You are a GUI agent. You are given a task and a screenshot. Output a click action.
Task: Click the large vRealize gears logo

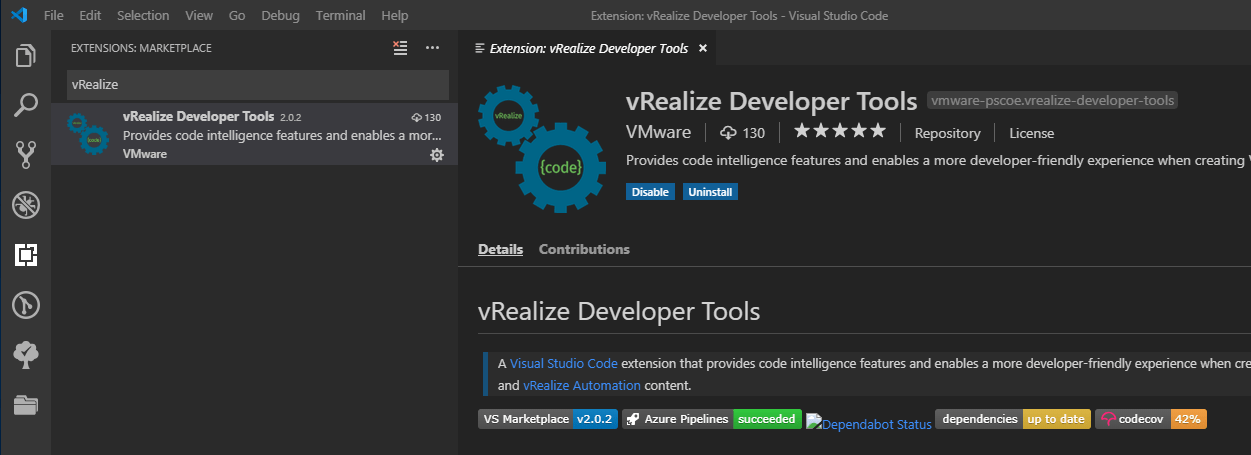[541, 148]
